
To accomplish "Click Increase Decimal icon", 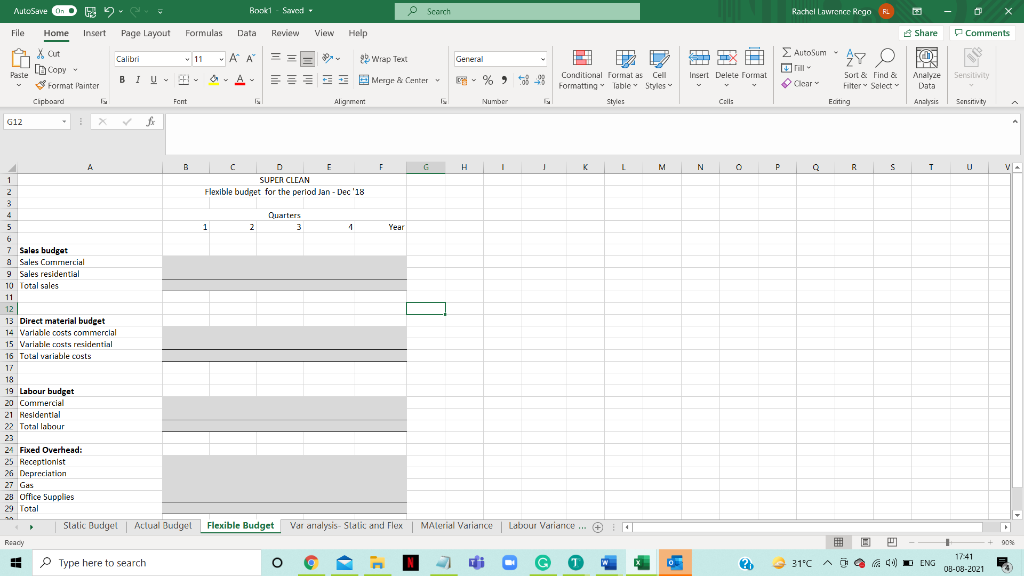I will tap(523, 80).
